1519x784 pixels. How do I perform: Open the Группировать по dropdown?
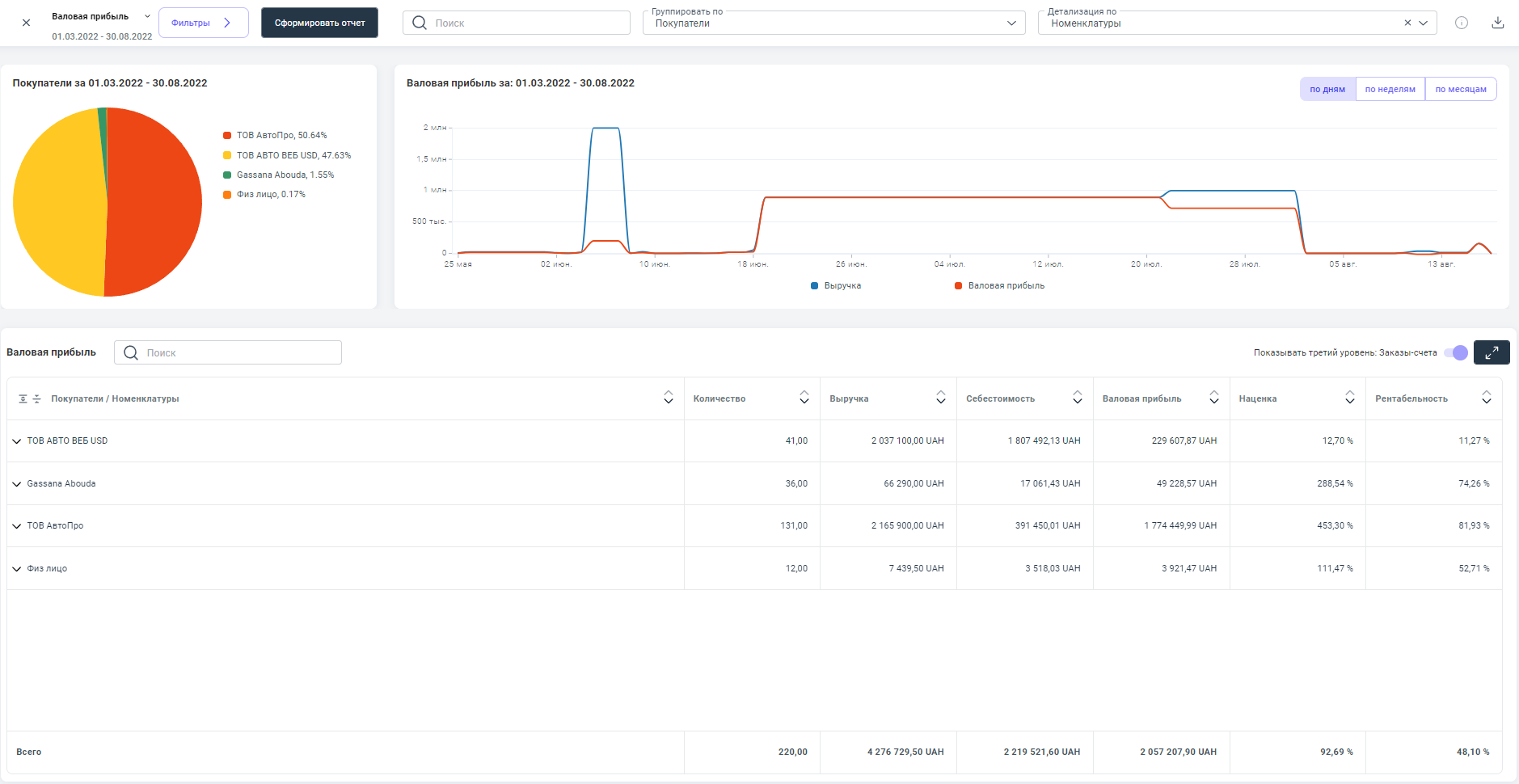click(x=833, y=23)
